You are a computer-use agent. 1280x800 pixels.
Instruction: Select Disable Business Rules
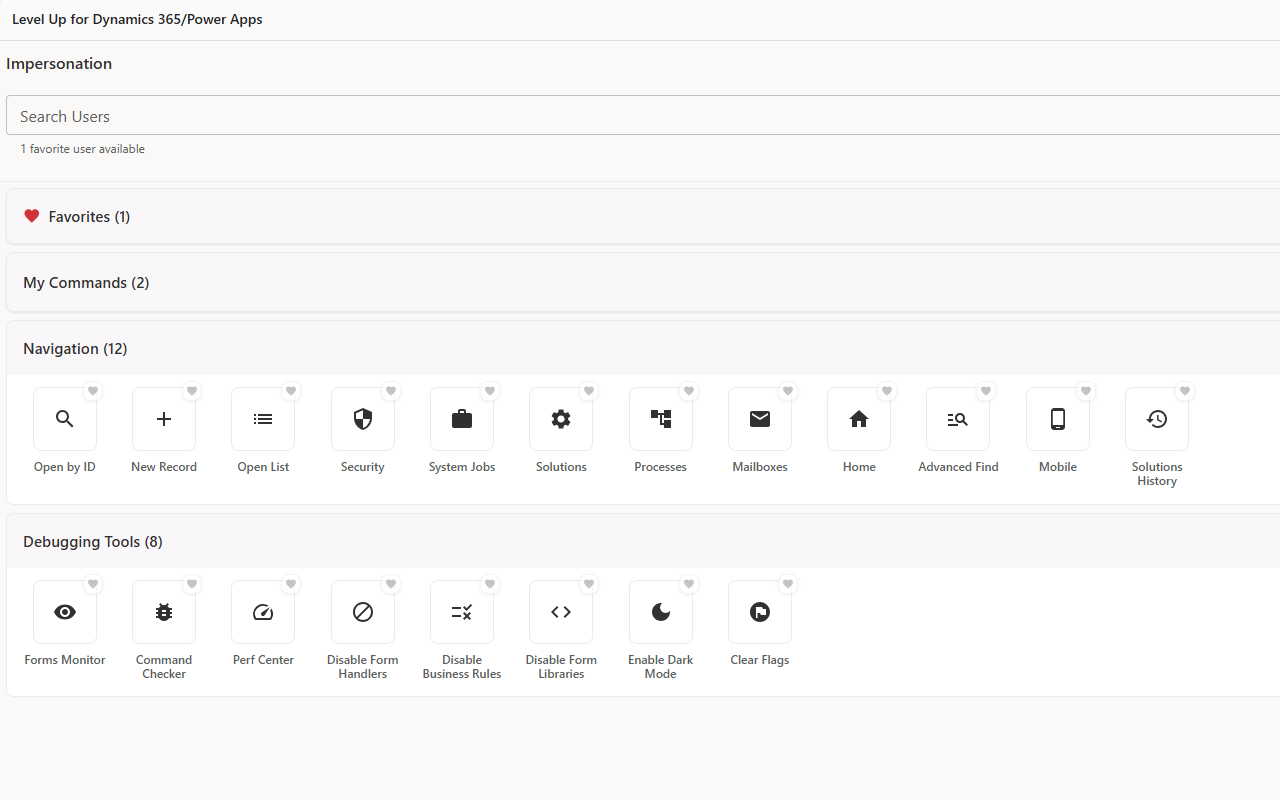(462, 612)
